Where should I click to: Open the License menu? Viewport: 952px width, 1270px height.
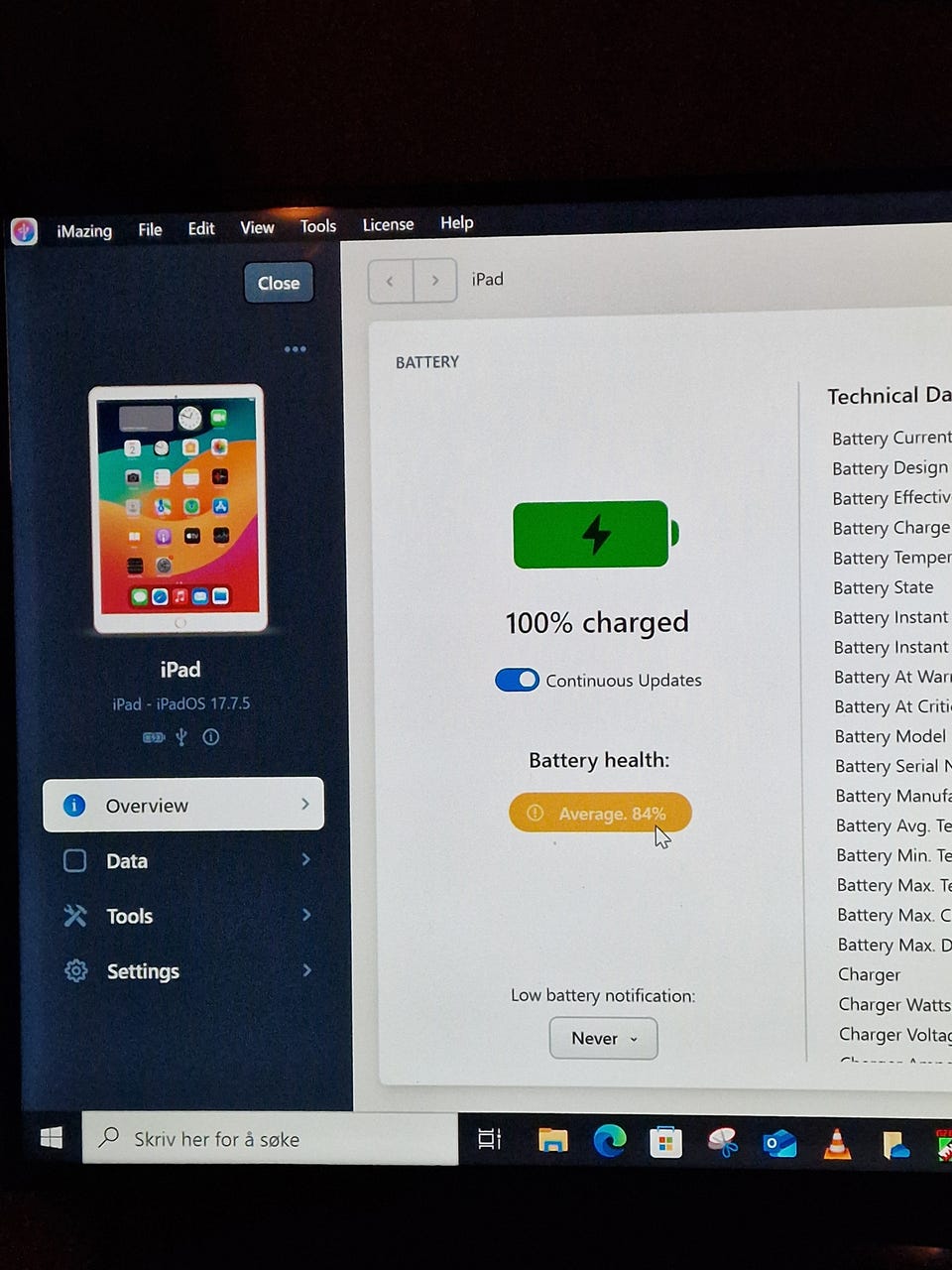[x=388, y=224]
